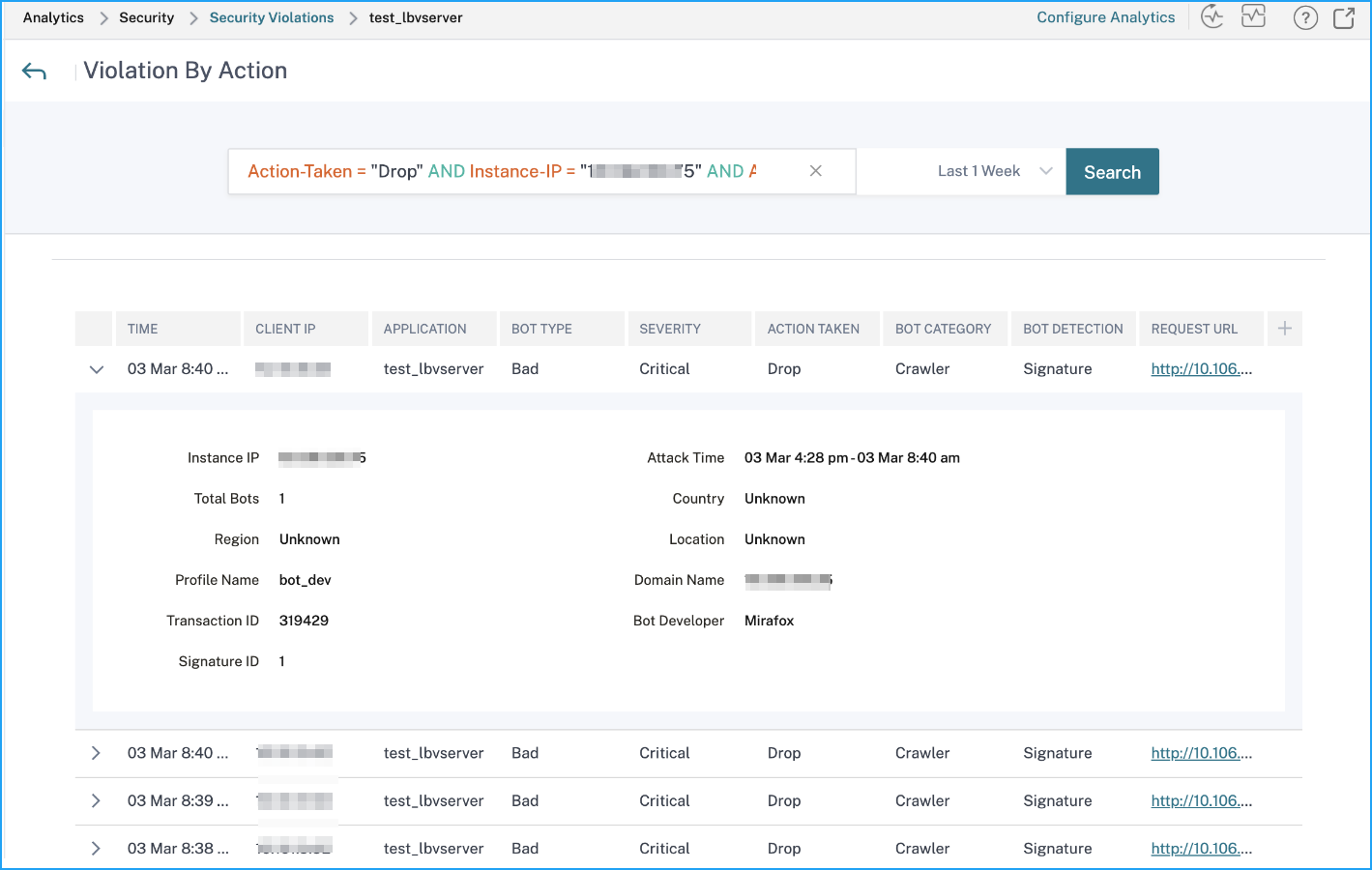This screenshot has width=1372, height=870.
Task: Navigate to Analytics breadcrumb
Action: (x=53, y=17)
